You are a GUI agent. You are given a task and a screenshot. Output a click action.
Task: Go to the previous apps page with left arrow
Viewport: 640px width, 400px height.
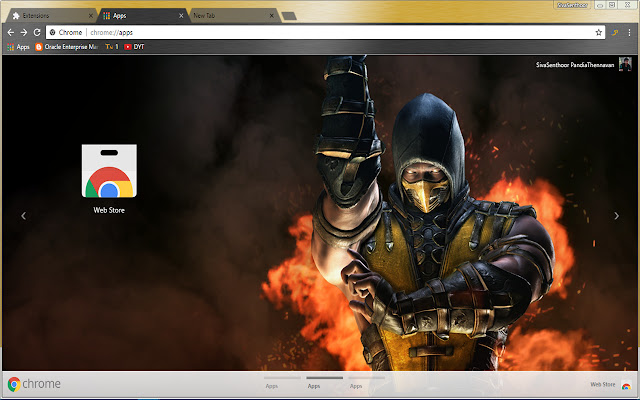(24, 216)
